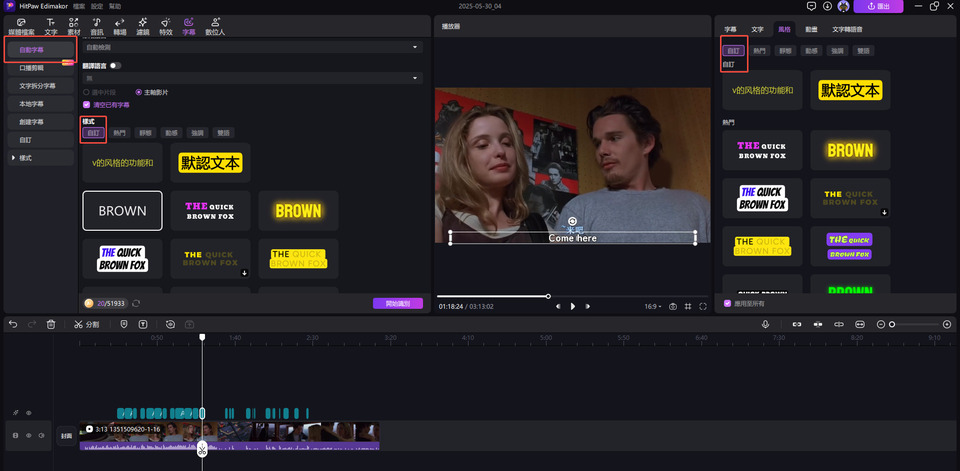
Task: Switch to the 文字轉語音 text-to-speech tab
Action: coord(847,29)
